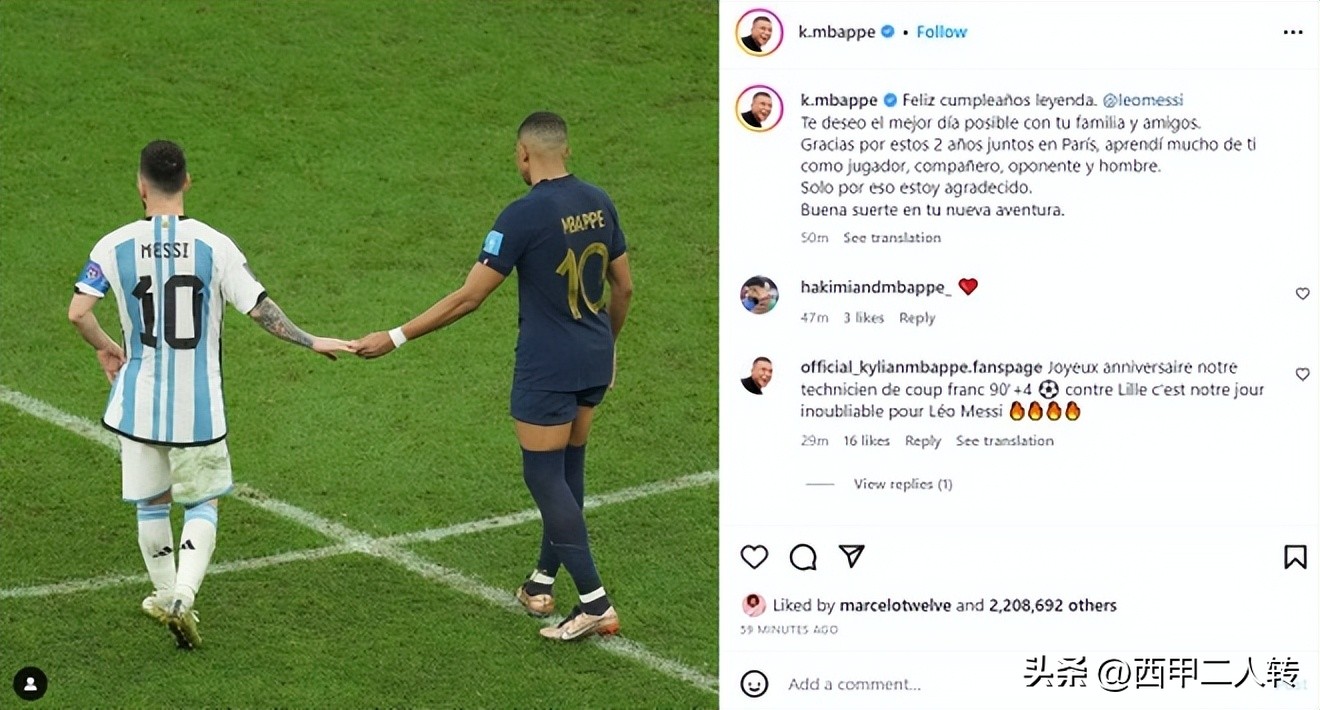
Task: Open marcelotwelve profile from likes
Action: 895,605
